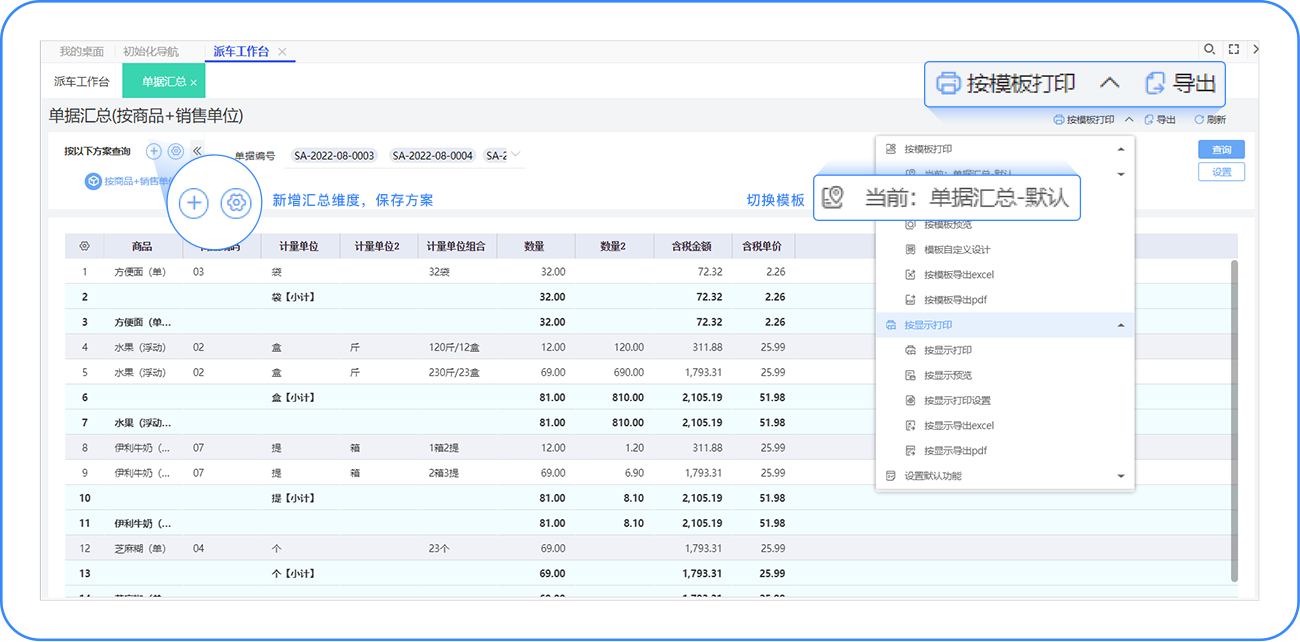Viewport: 1300px width, 642px height.
Task: Click the small plus icon beside 按以下方案查询
Action: tap(154, 151)
